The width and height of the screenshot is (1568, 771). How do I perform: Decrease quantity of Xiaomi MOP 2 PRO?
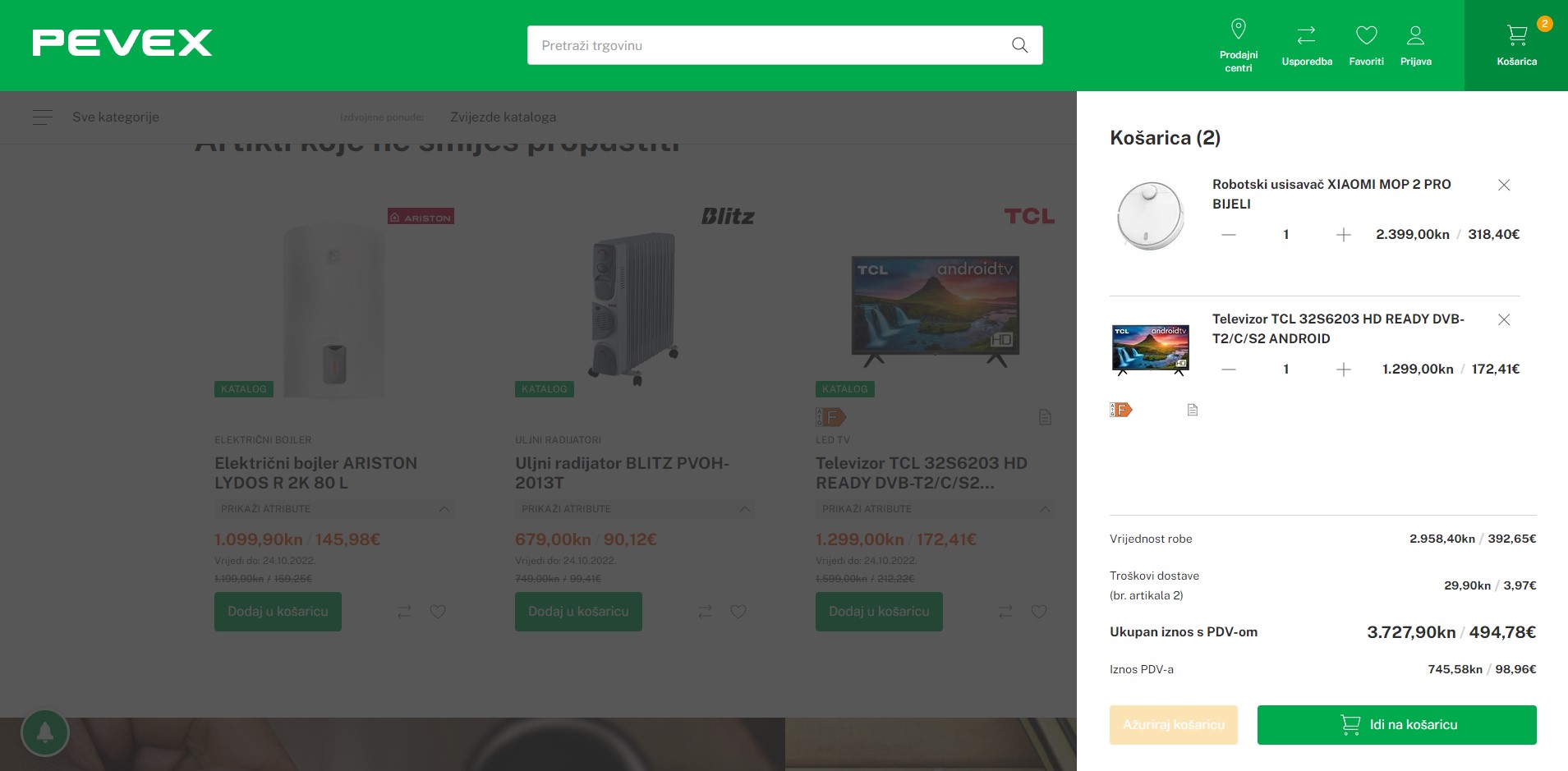tap(1228, 235)
